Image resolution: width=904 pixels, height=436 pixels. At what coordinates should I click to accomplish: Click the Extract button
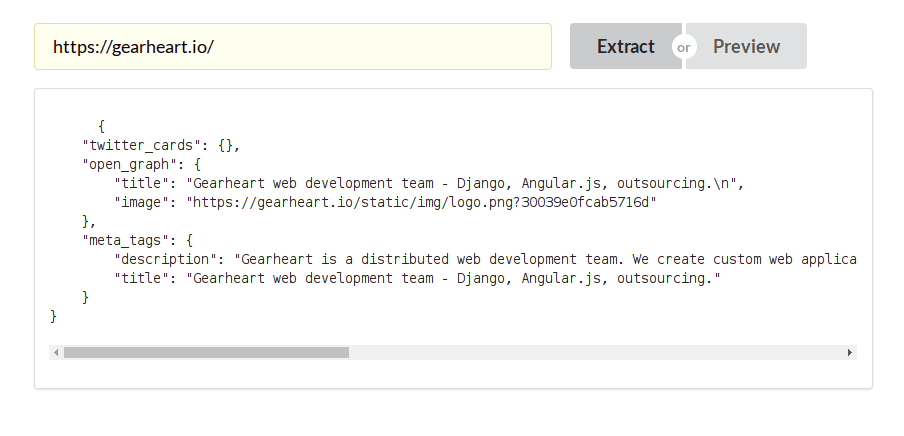point(624,47)
